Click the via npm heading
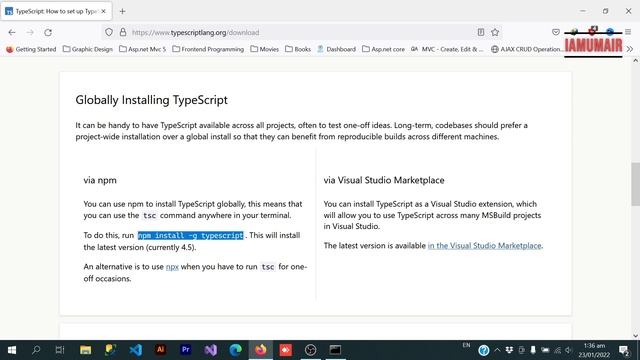This screenshot has height=360, width=640. pos(100,180)
